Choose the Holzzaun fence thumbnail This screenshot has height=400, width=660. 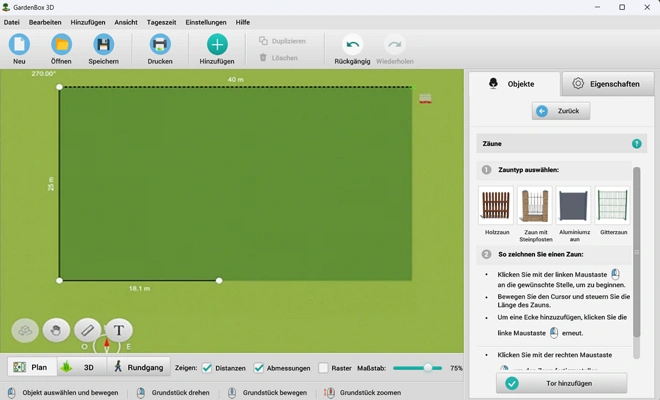[x=496, y=205]
